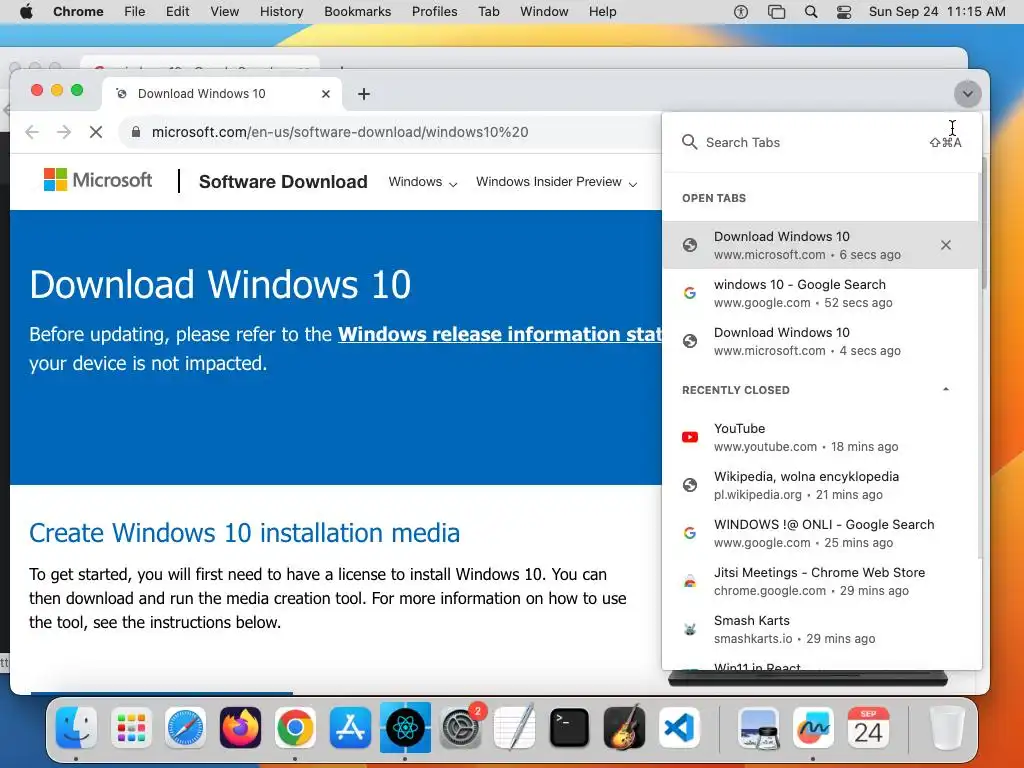The height and width of the screenshot is (768, 1024).
Task: Click the Microsoft logo
Action: (x=98, y=180)
